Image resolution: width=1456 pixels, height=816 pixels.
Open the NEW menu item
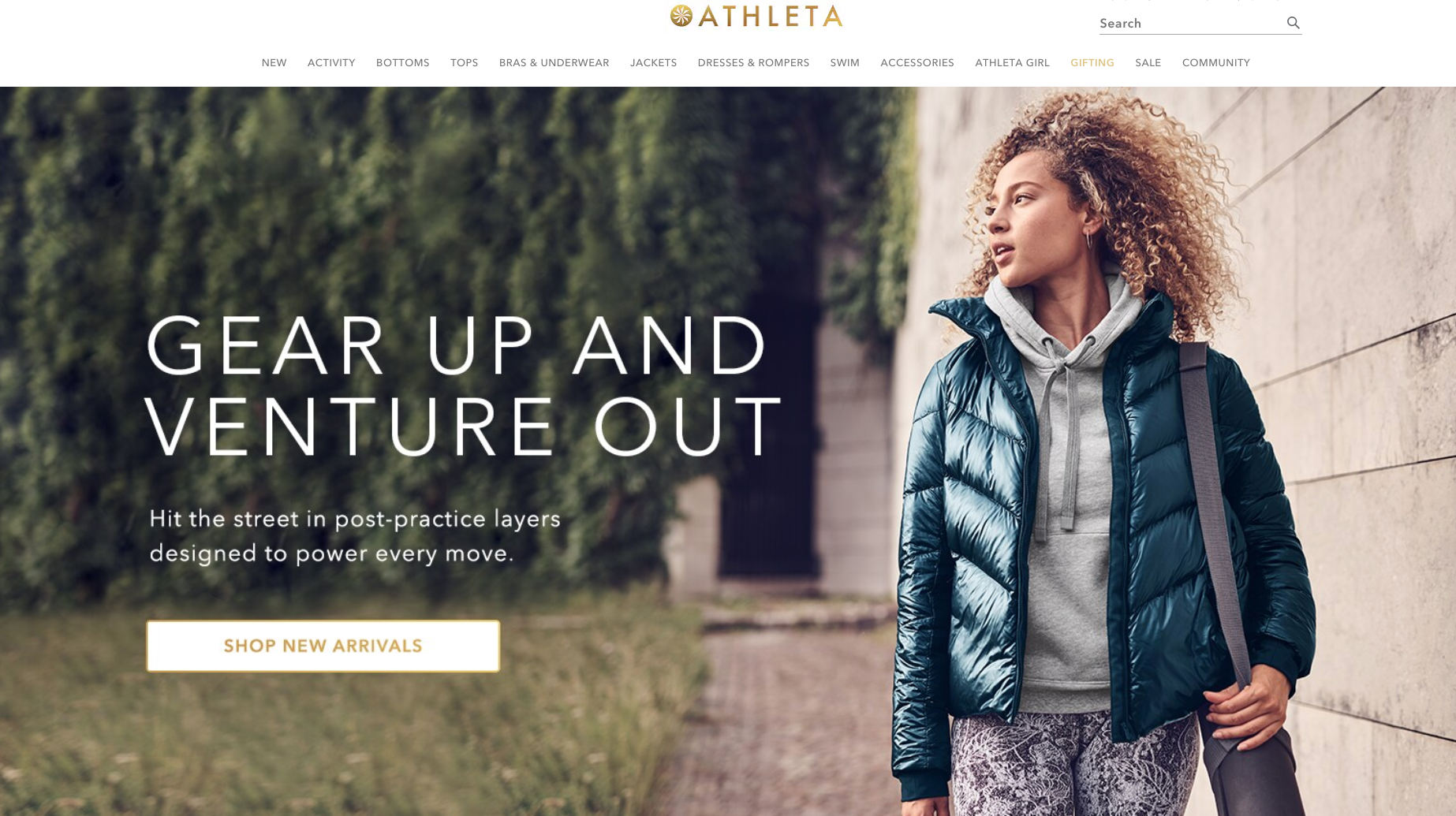274,63
